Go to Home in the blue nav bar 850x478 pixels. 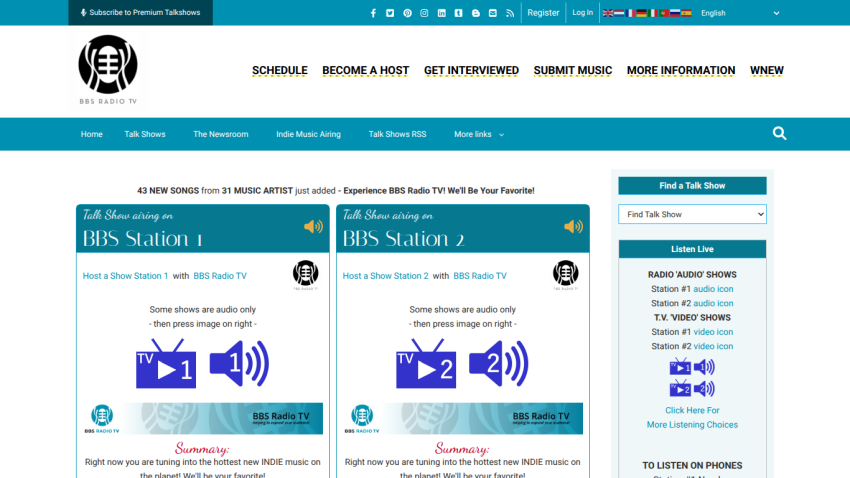92,134
